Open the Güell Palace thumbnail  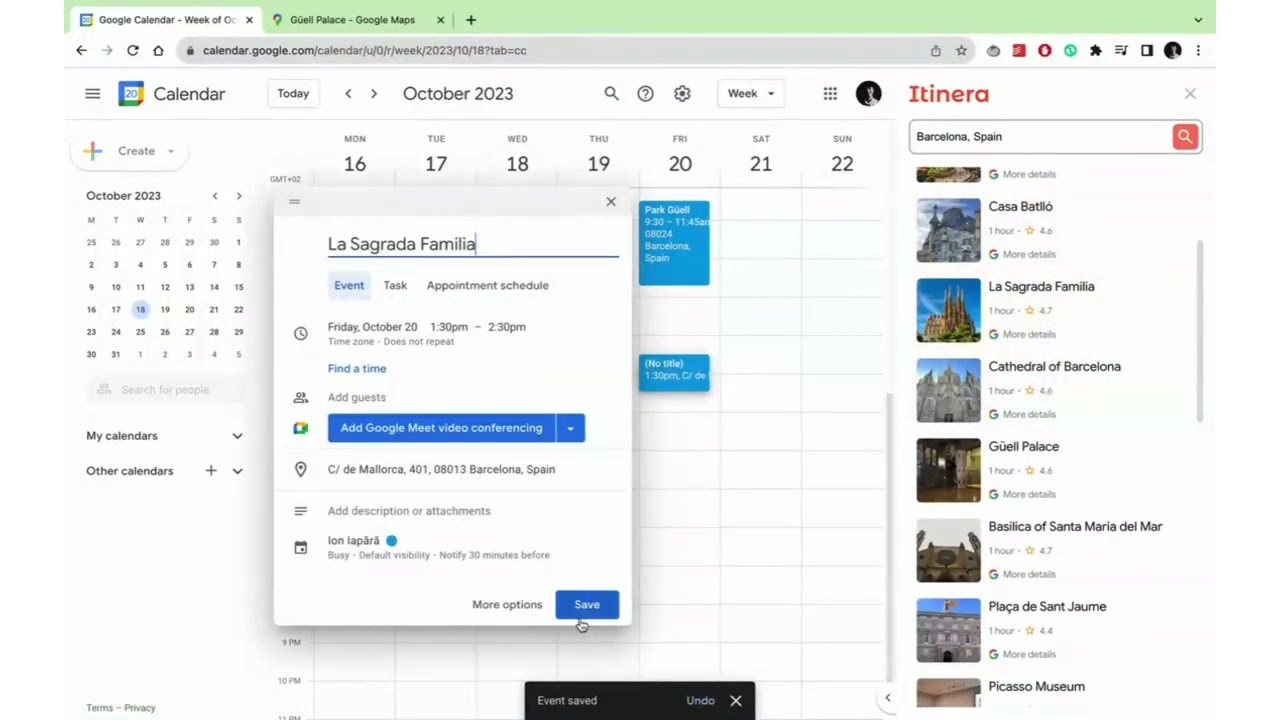(948, 470)
